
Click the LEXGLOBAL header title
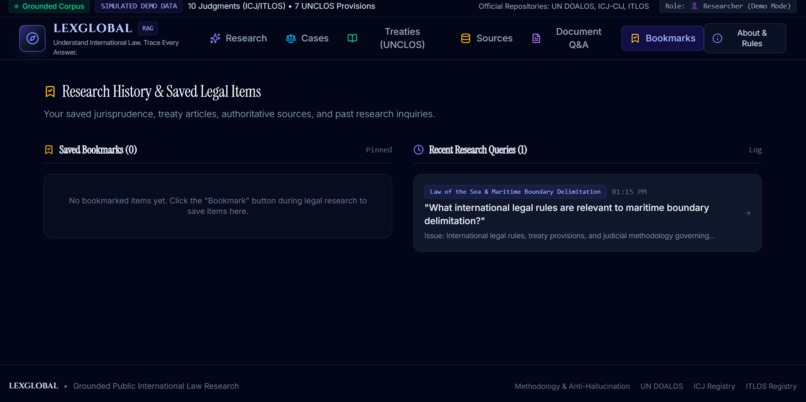point(93,28)
